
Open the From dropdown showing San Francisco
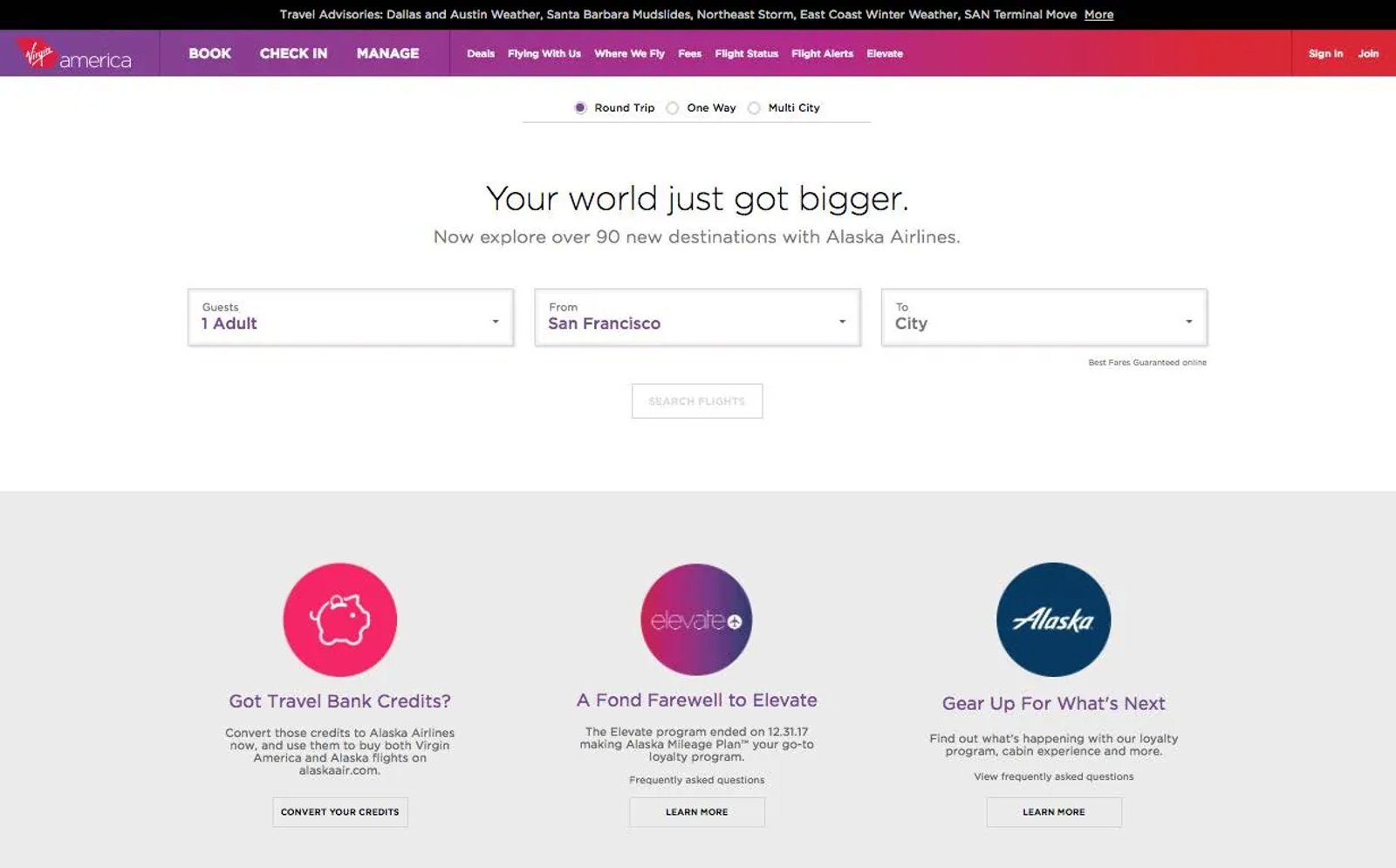pyautogui.click(x=697, y=318)
